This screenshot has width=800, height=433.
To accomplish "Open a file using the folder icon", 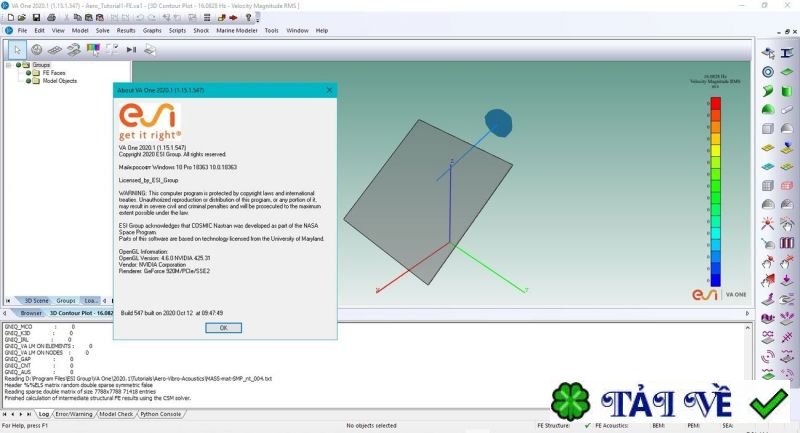I will pos(22,17).
